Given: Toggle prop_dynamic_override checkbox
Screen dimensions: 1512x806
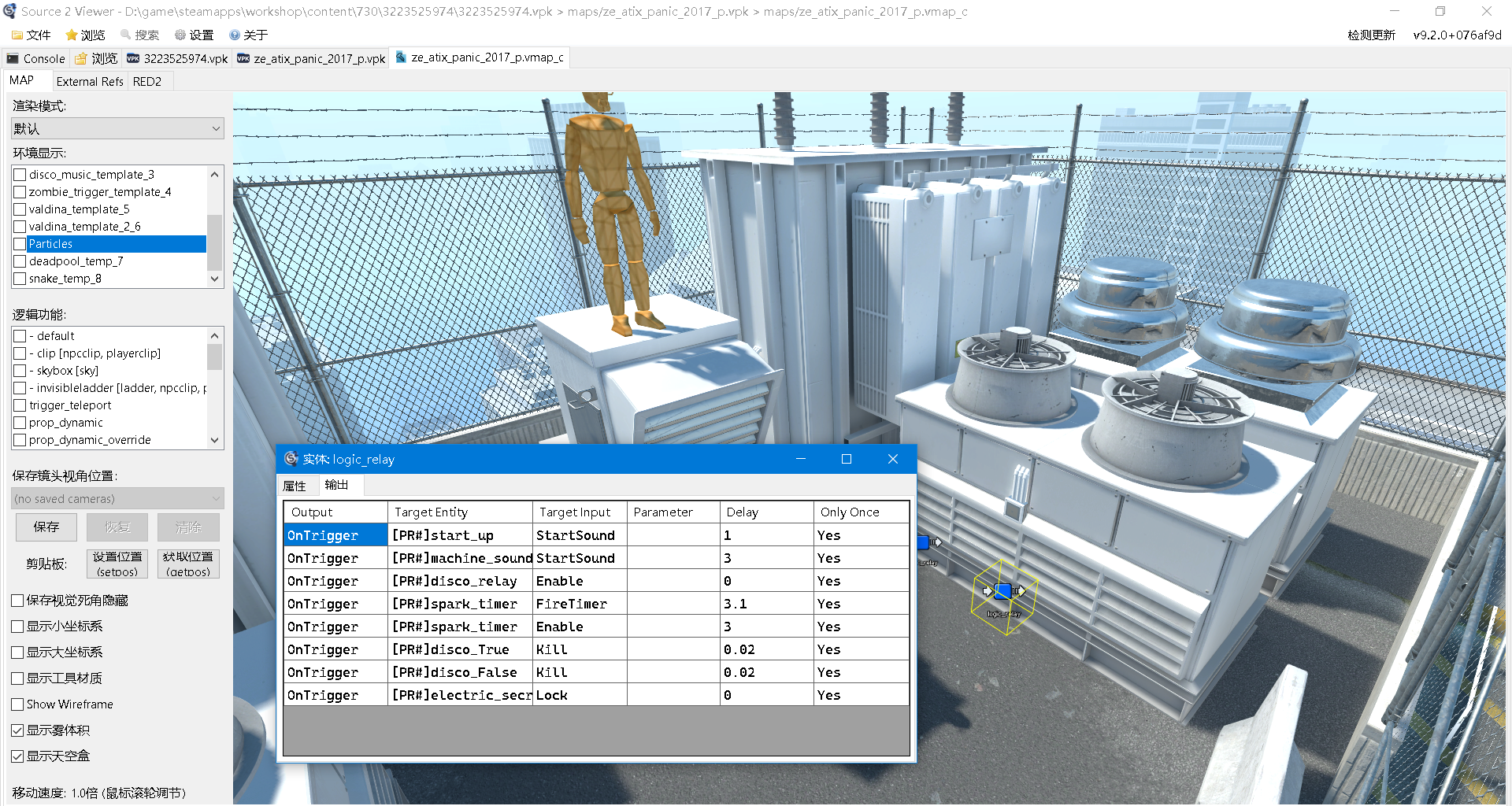Looking at the screenshot, I should 20,440.
